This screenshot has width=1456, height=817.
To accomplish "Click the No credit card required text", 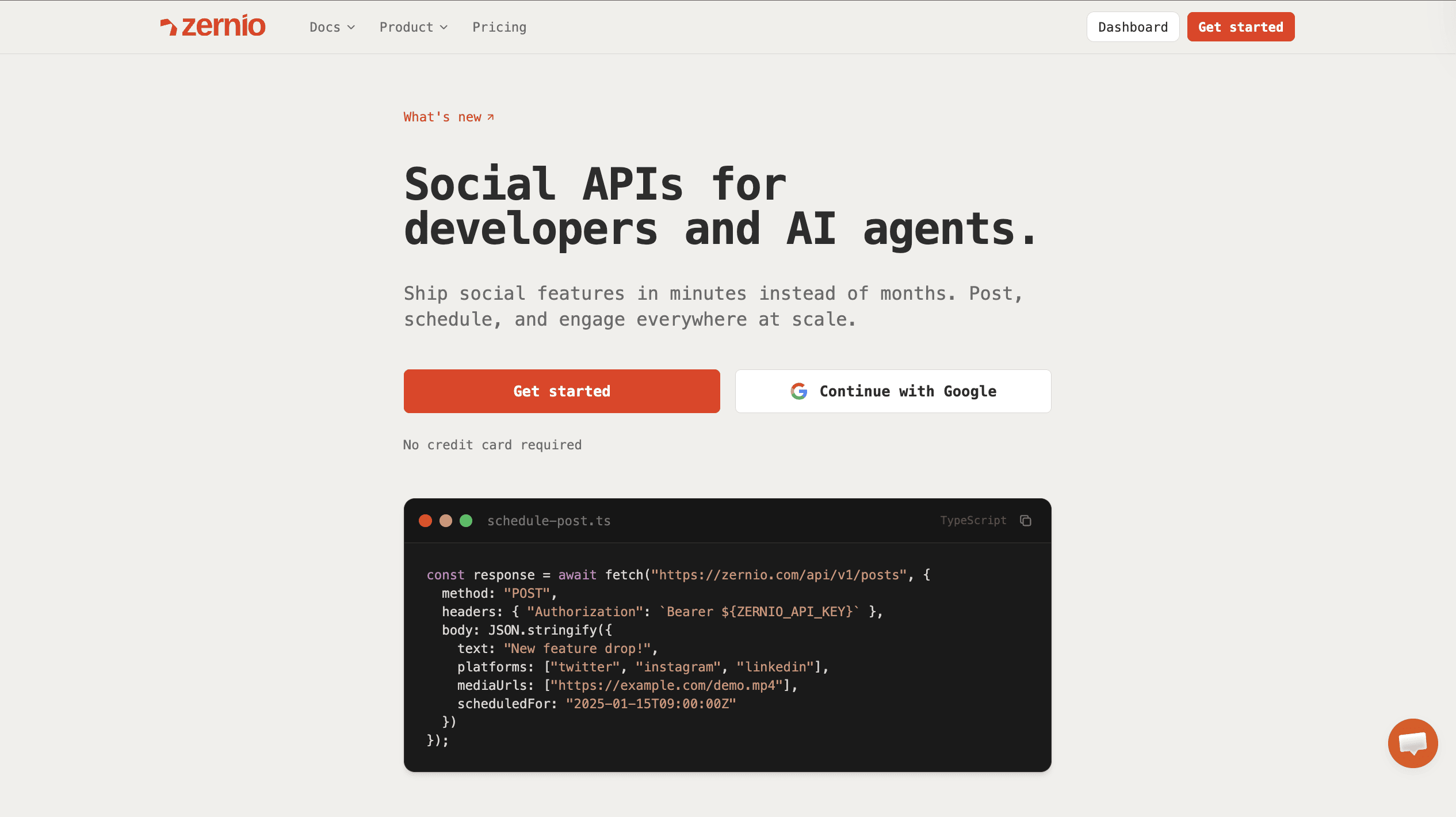I will click(492, 445).
